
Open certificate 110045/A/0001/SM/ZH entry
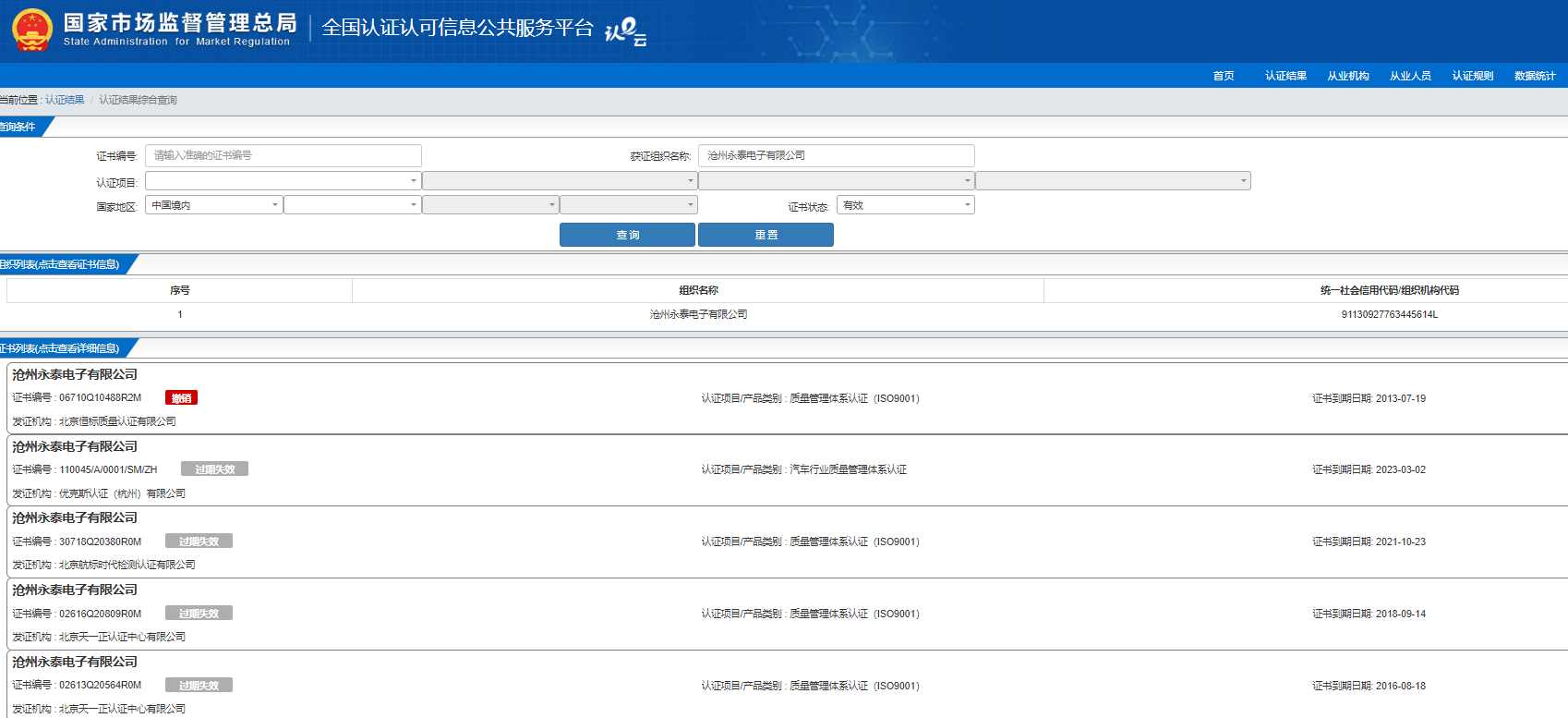point(788,469)
